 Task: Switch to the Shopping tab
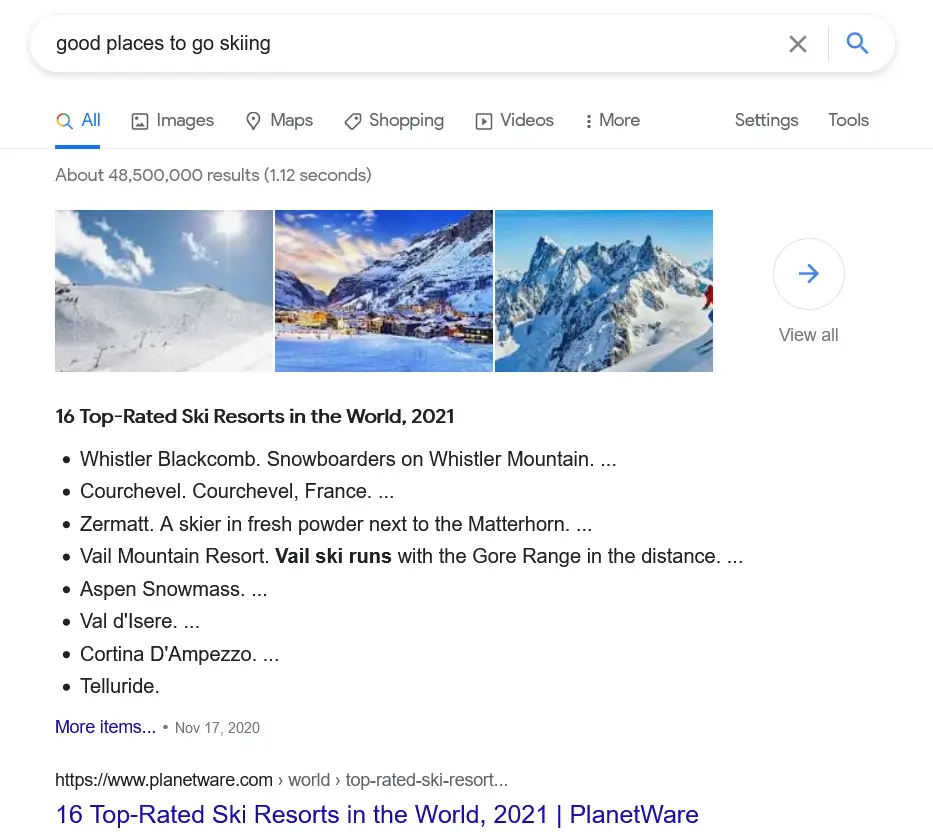pyautogui.click(x=394, y=120)
